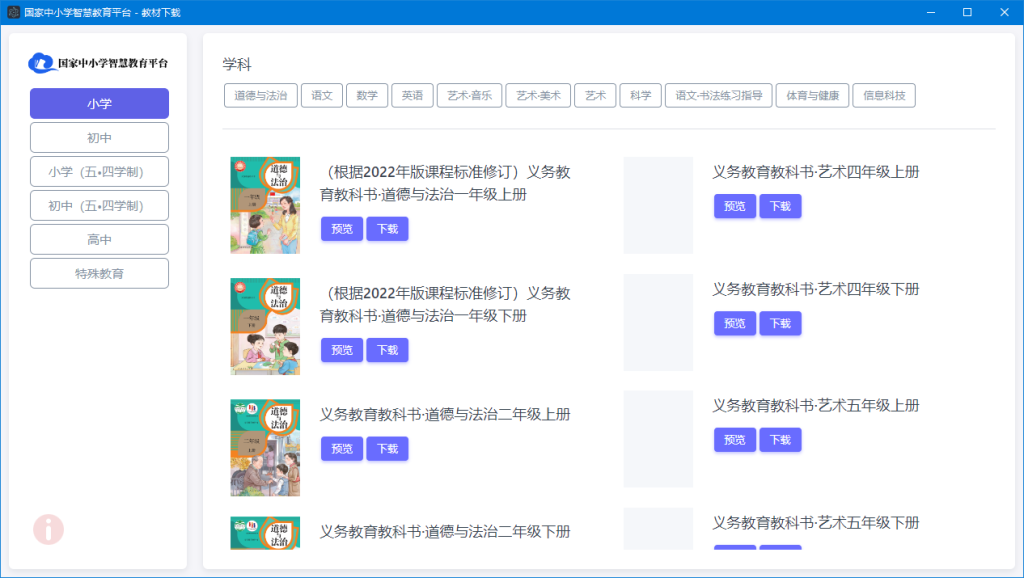Click blank cover of 艺术四年级下册
Viewport: 1024px width, 578px height.
(658, 323)
